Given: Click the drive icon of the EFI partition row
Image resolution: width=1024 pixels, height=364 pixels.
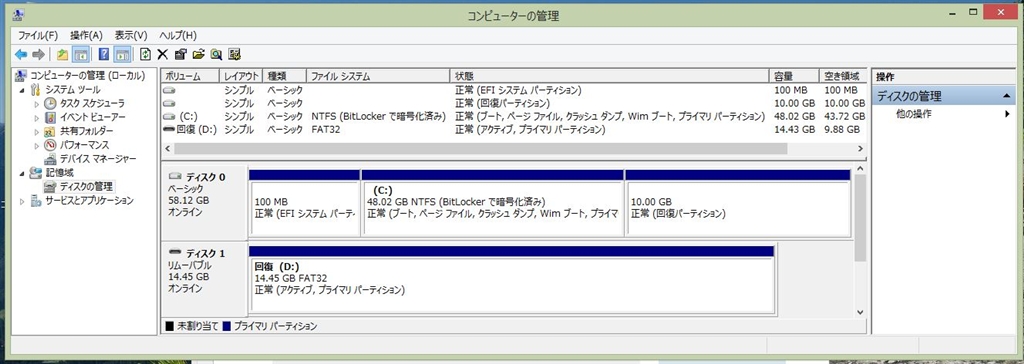Looking at the screenshot, I should 169,90.
